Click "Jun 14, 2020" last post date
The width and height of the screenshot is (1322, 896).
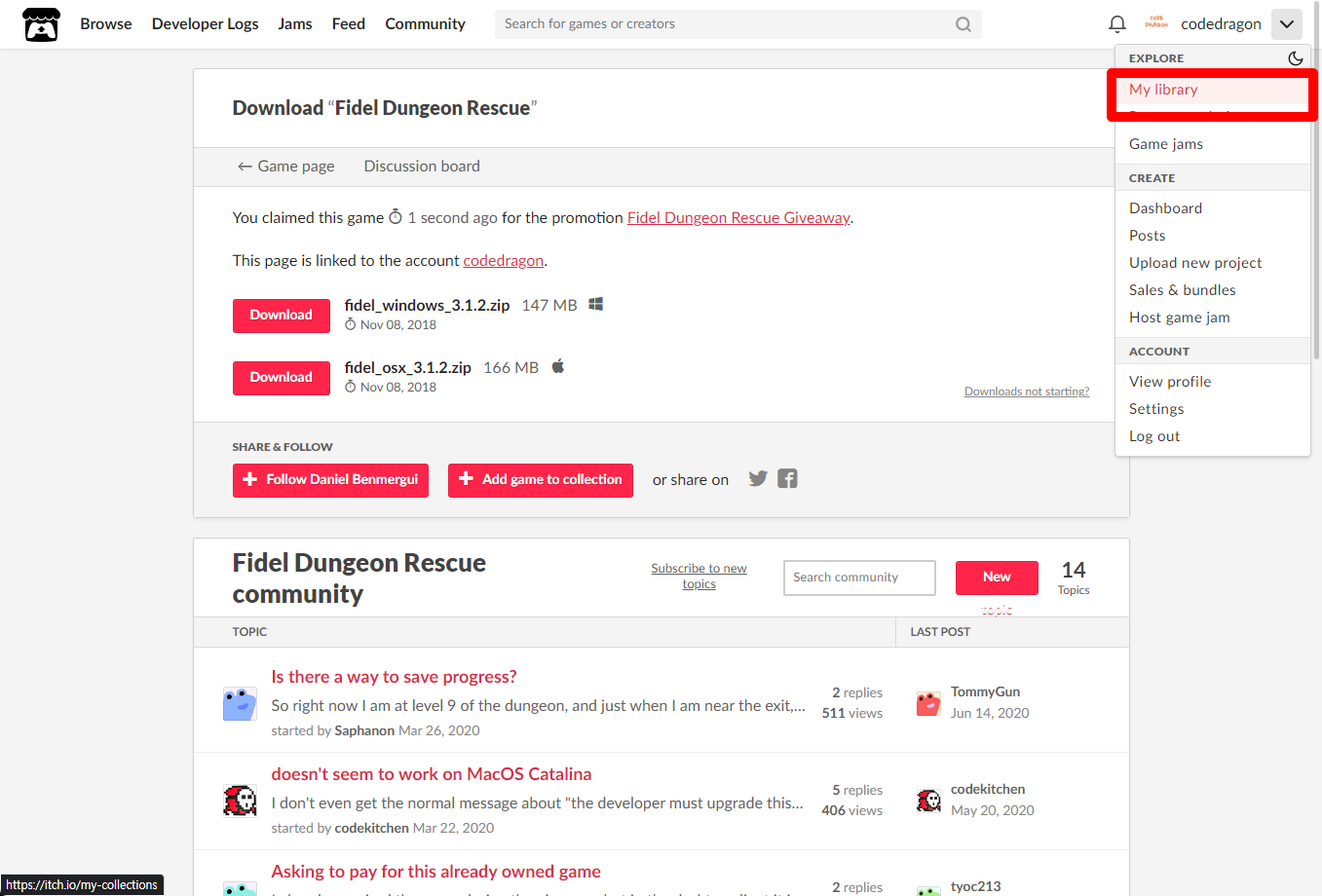pos(990,714)
